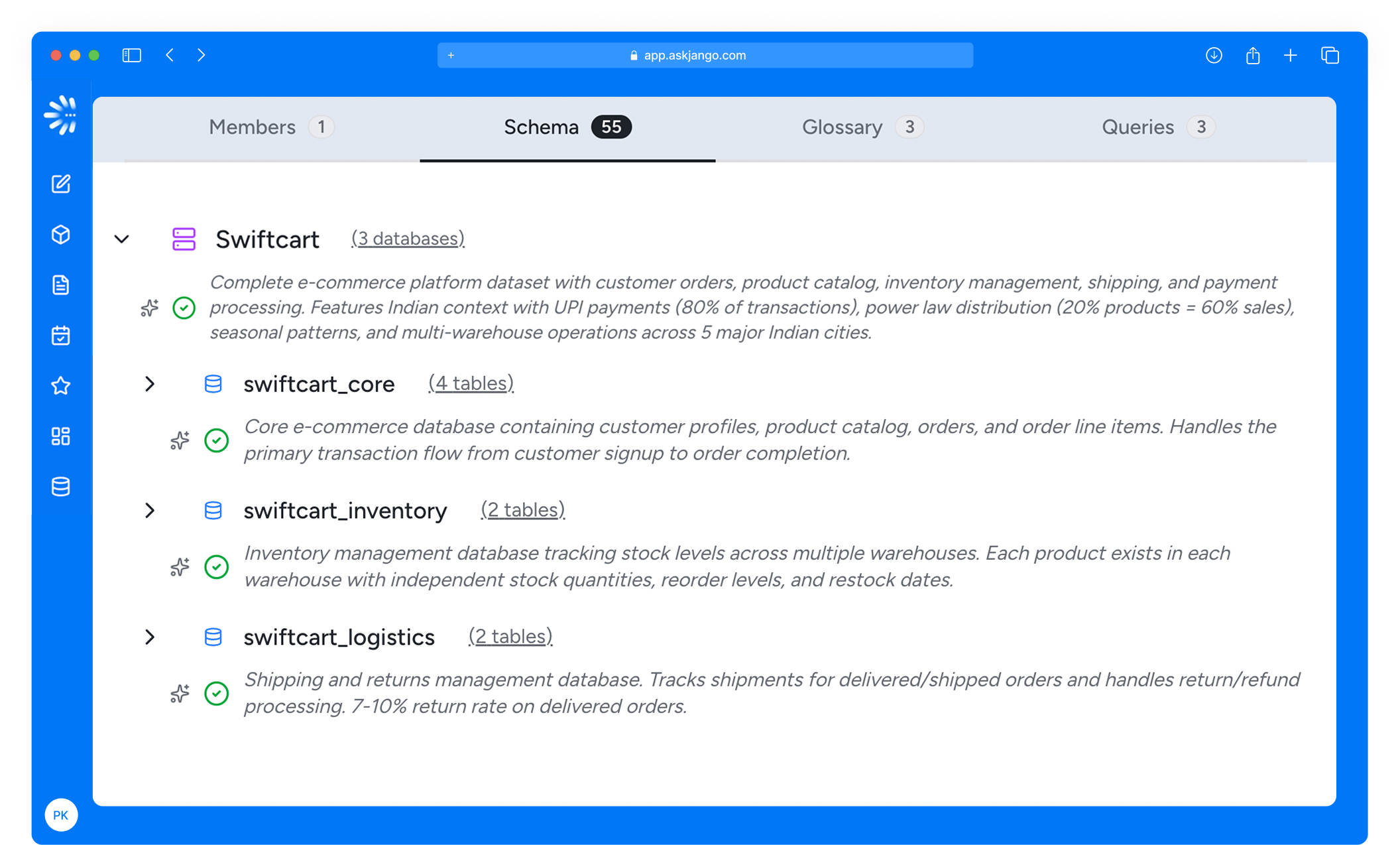
Task: Collapse the Swiftcart tree node
Action: click(x=122, y=239)
